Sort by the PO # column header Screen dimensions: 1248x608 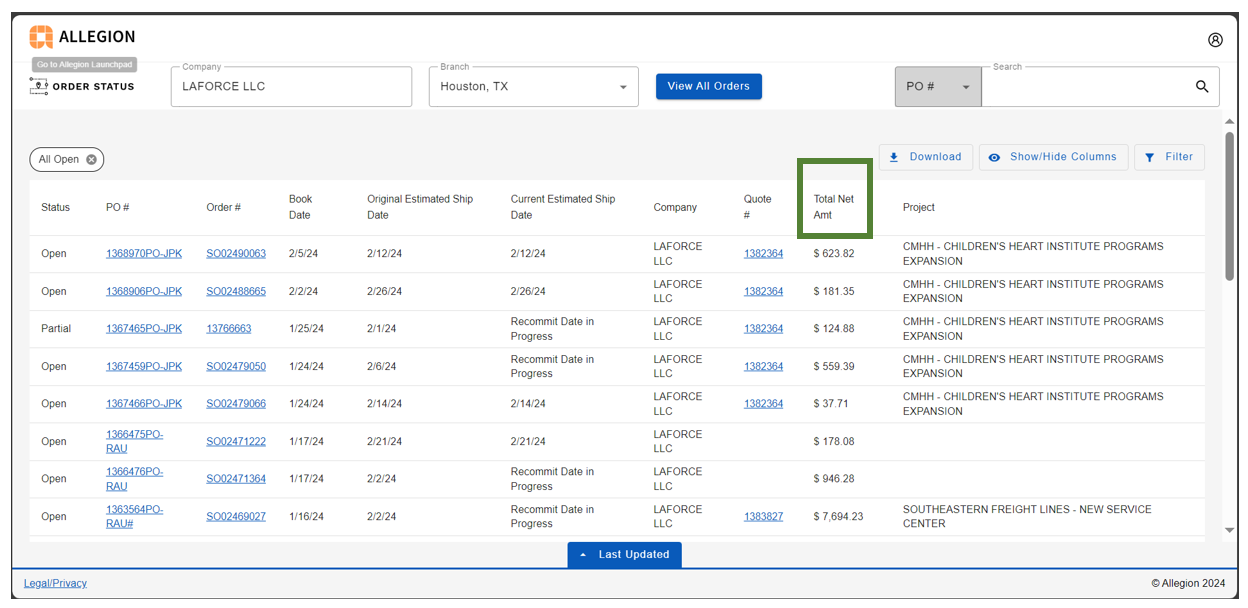(118, 208)
